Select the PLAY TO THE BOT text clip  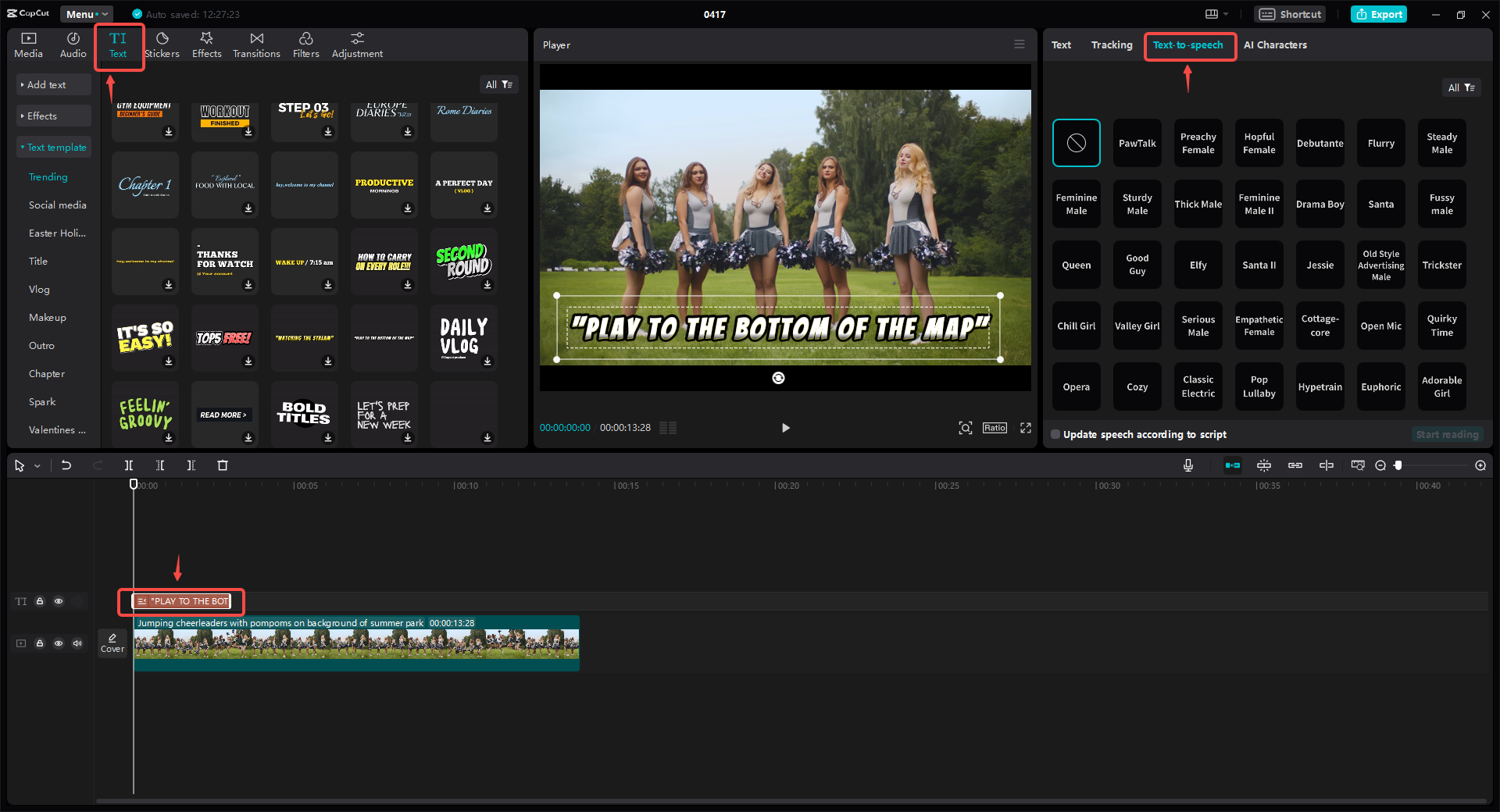tap(182, 601)
